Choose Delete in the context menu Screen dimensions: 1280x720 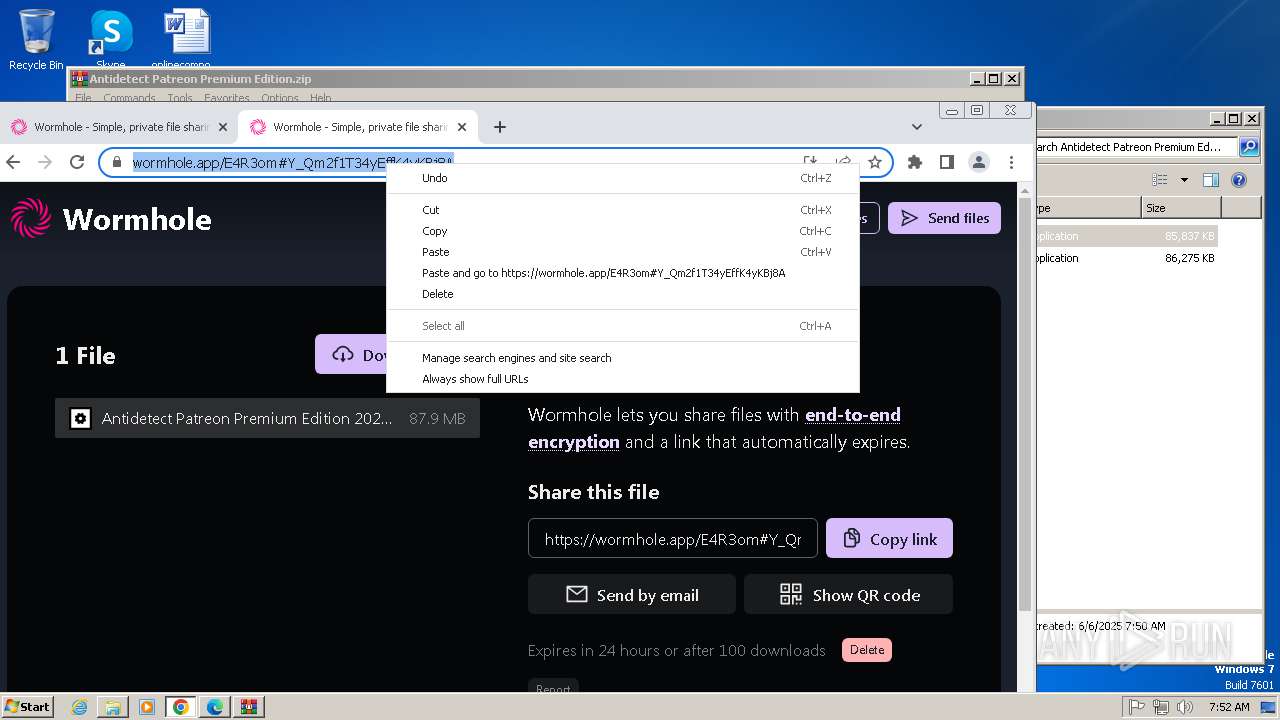[622, 294]
